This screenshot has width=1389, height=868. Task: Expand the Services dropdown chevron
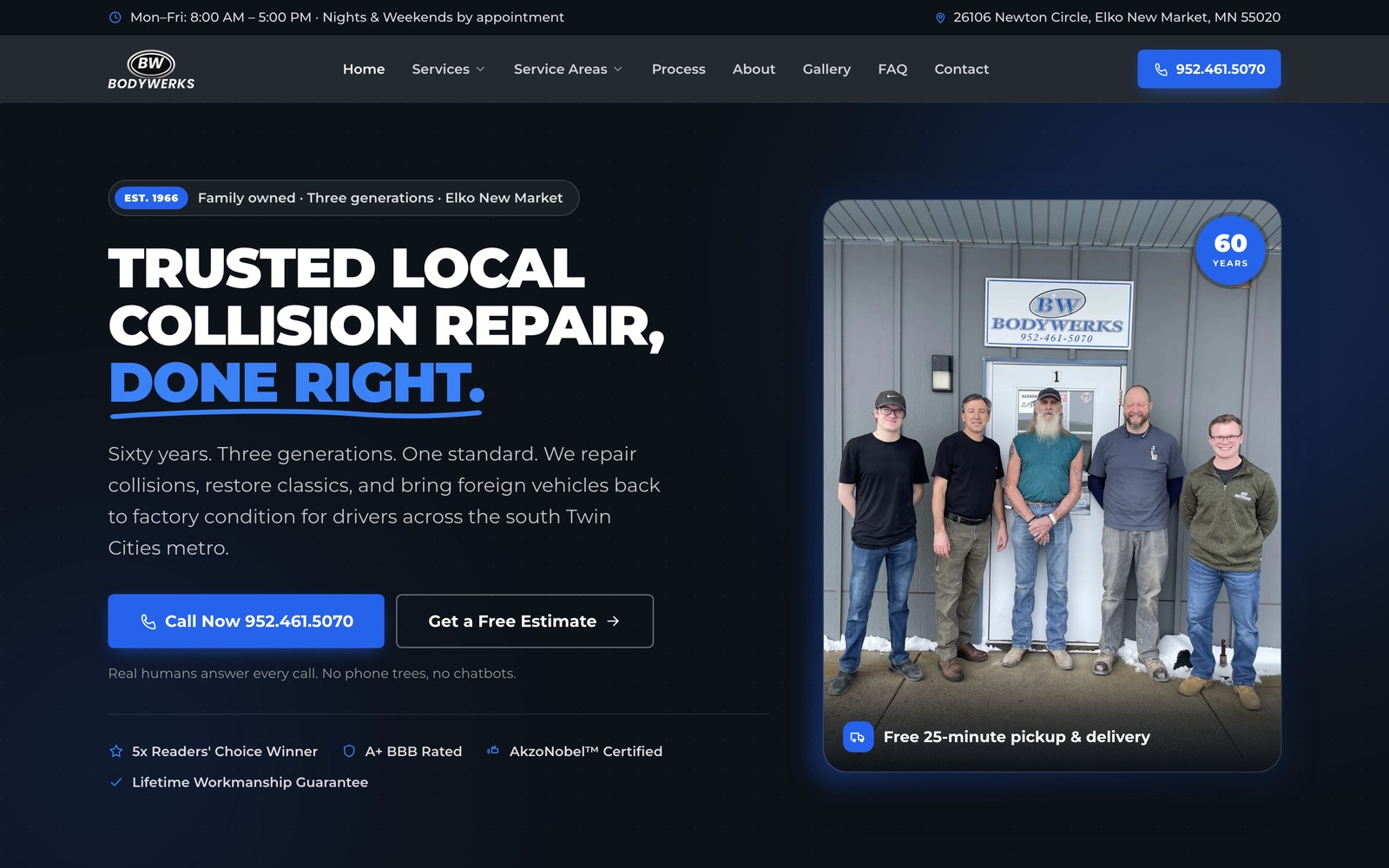tap(481, 69)
